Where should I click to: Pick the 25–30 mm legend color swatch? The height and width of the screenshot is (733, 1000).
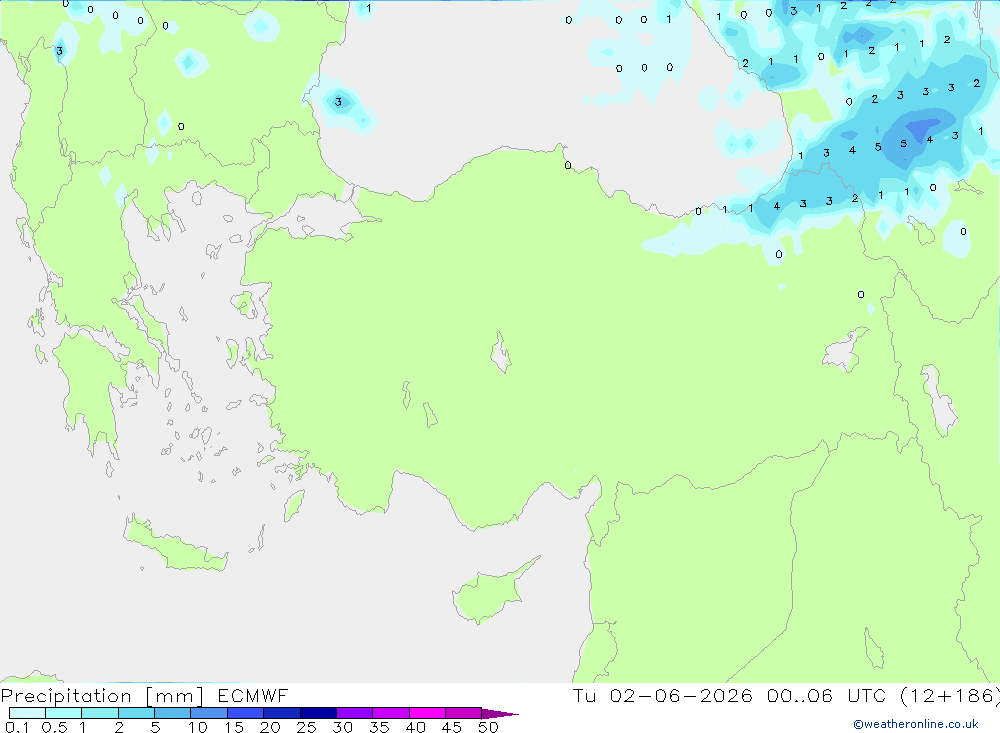coord(318,713)
